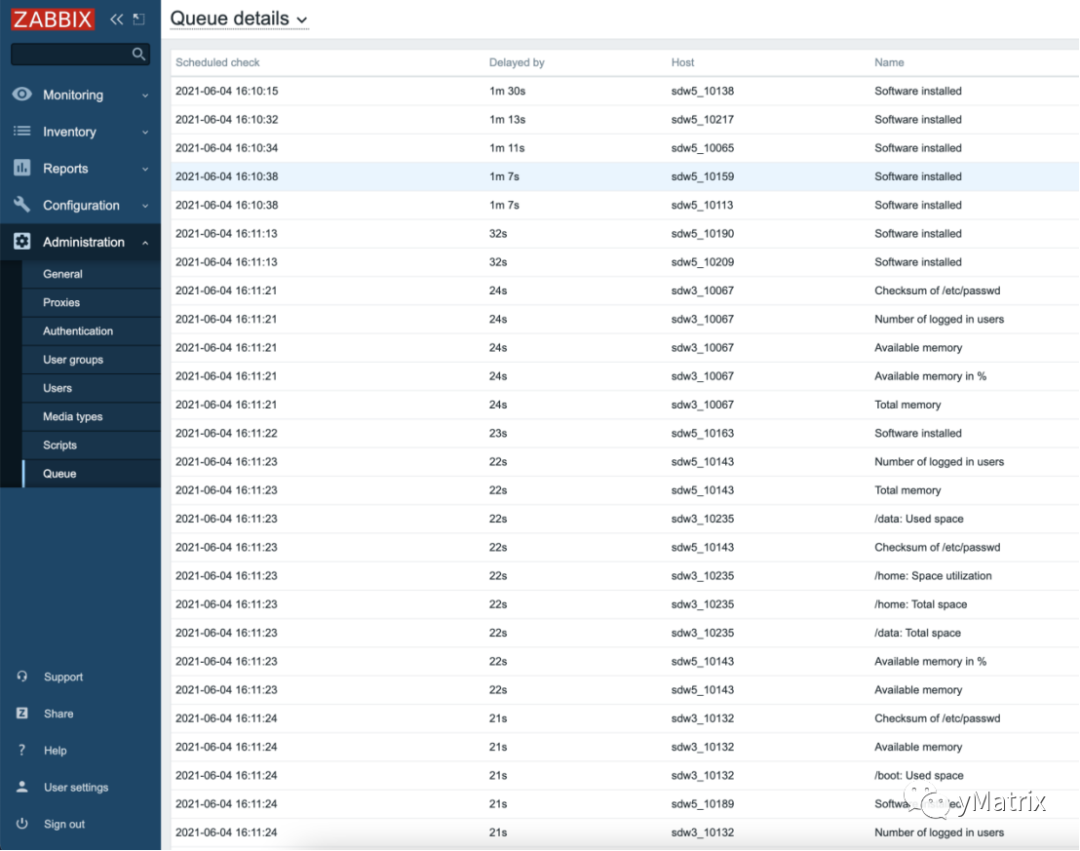Click host sdw5_10190
This screenshot has width=1080, height=851.
coord(703,233)
